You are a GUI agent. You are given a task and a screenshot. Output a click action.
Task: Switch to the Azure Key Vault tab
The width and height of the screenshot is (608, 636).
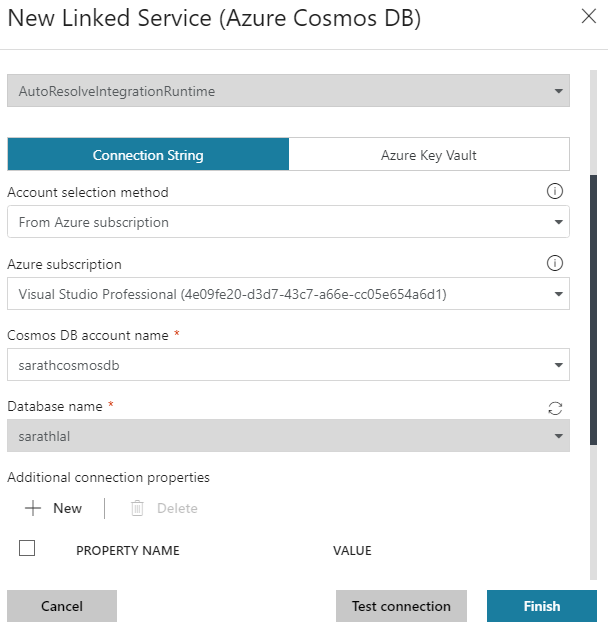click(429, 155)
